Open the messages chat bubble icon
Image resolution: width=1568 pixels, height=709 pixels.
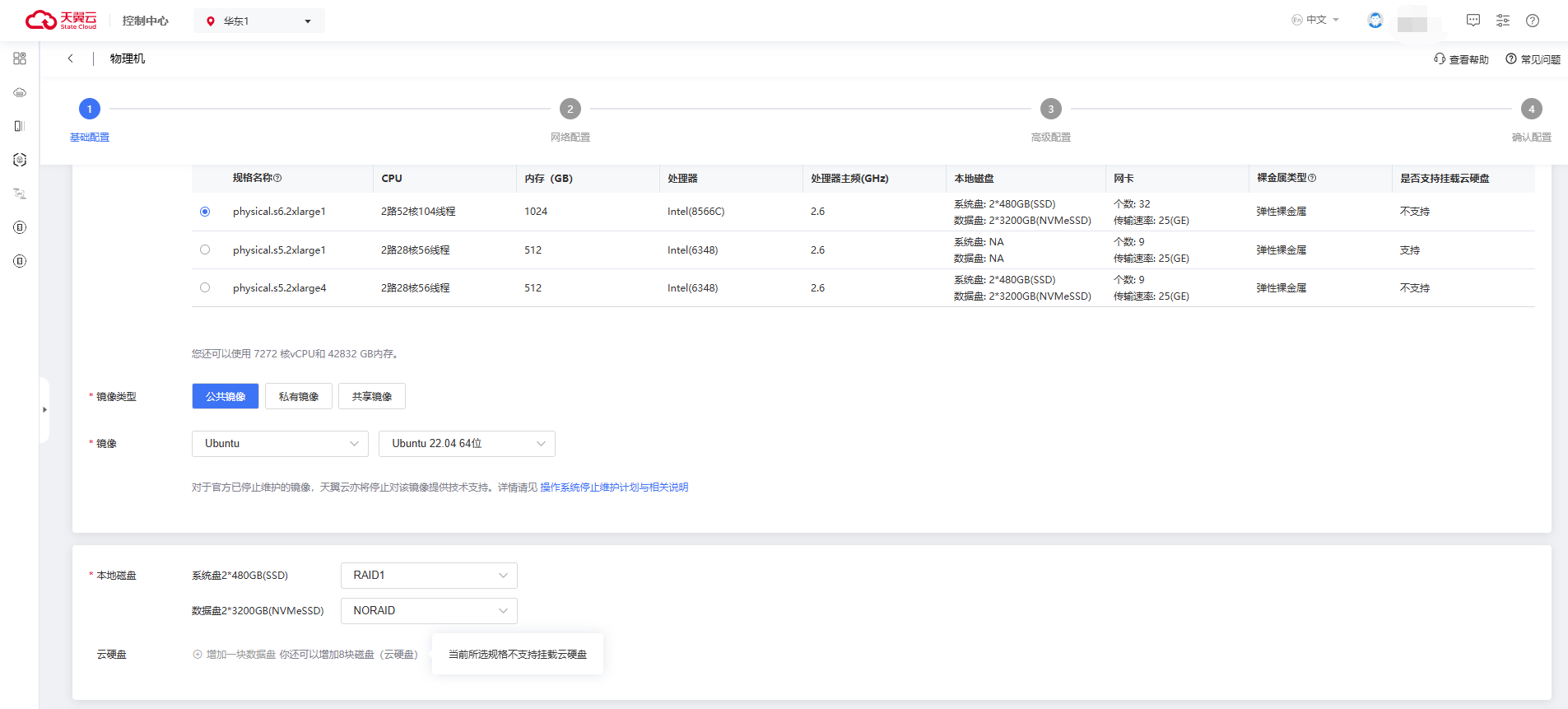point(1473,21)
